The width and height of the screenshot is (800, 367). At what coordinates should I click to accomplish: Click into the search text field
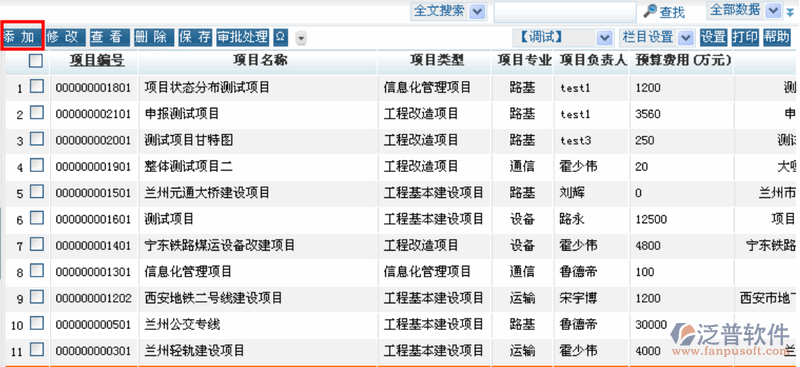[565, 12]
